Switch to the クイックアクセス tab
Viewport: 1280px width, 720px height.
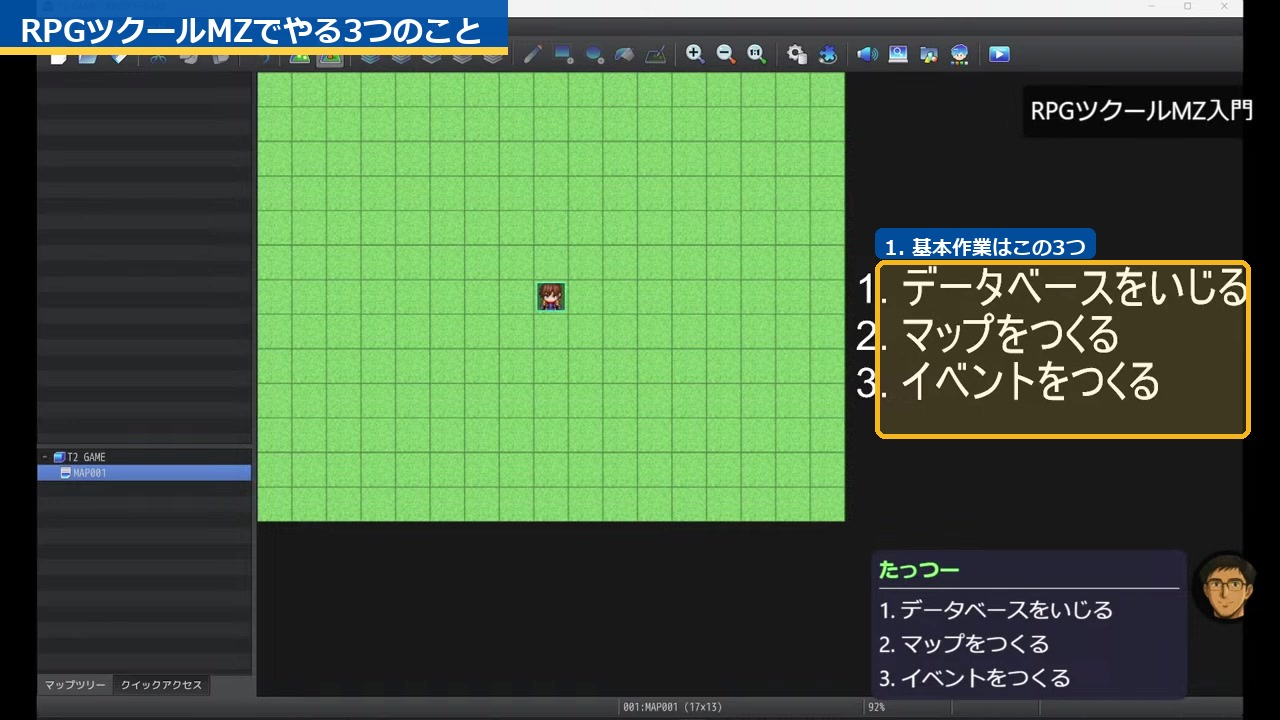tap(161, 685)
